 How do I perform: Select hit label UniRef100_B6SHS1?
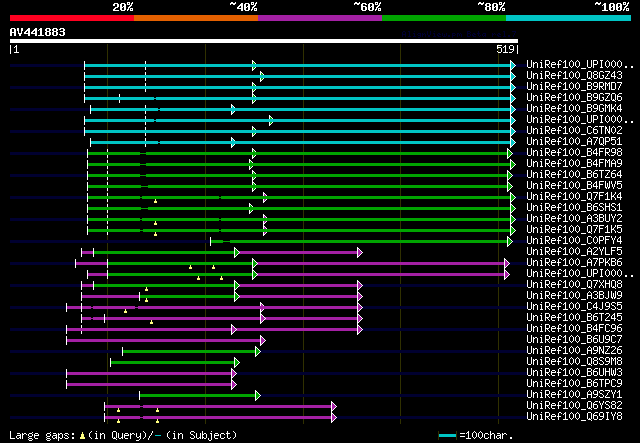pyautogui.click(x=574, y=208)
